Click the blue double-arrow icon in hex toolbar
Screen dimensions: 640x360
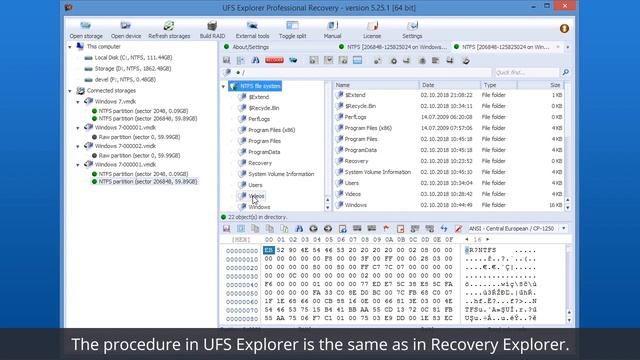click(444, 229)
